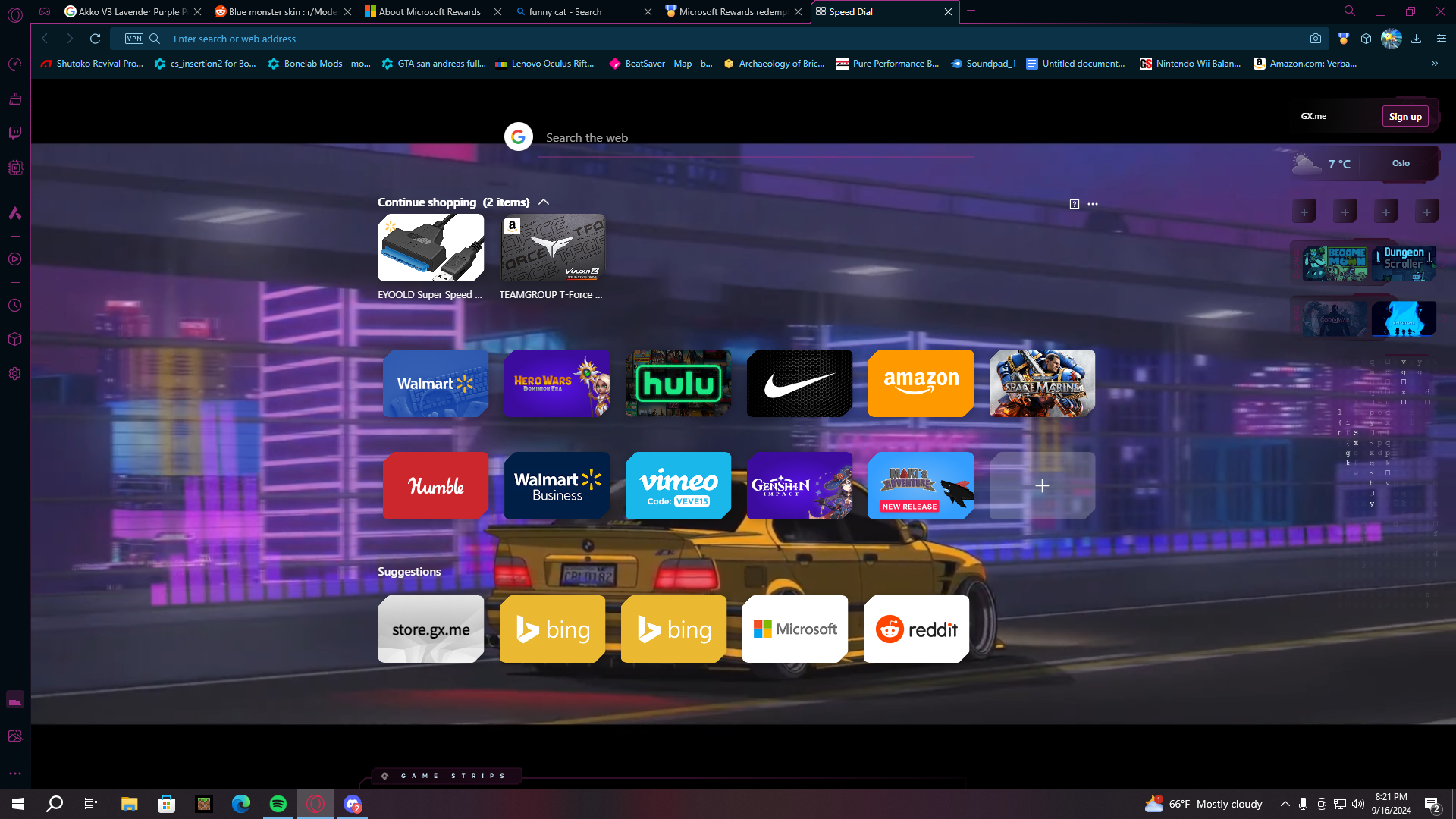The image size is (1456, 819).
Task: Click the GX.me Sign up button
Action: (1405, 117)
